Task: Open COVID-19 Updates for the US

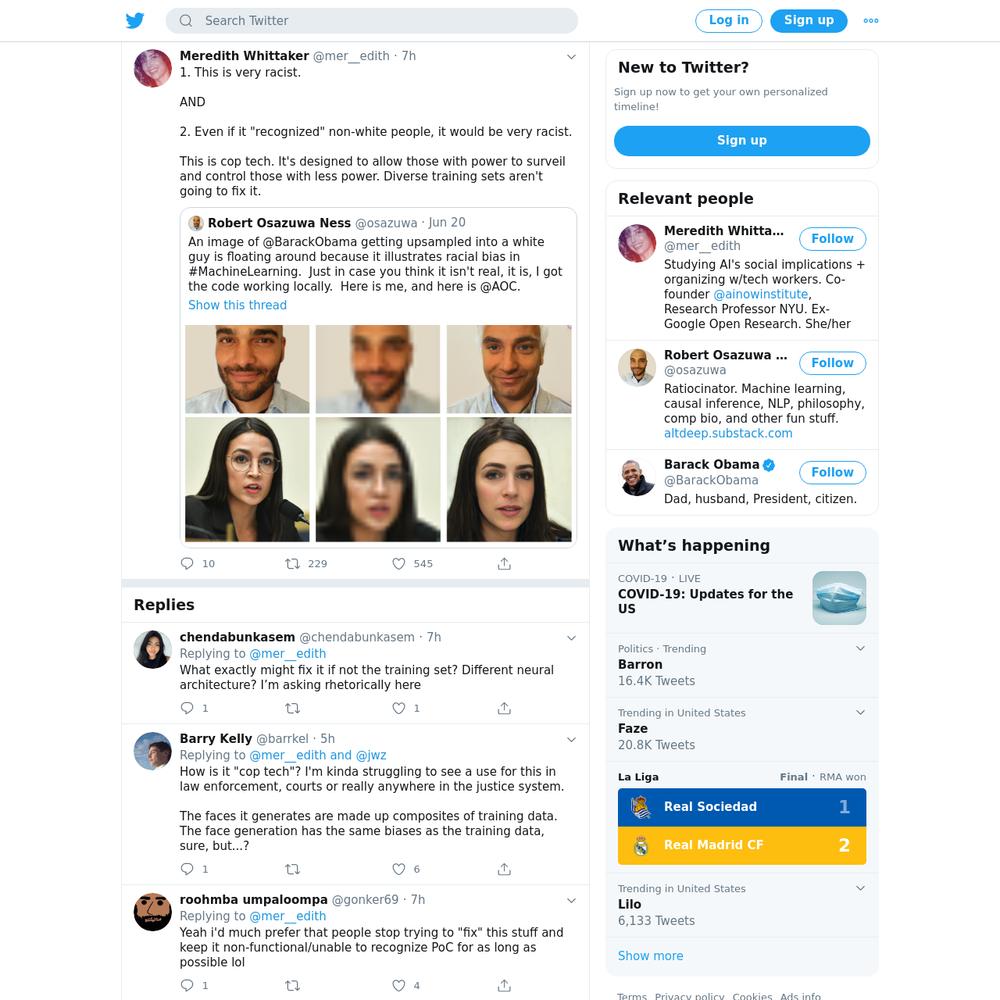Action: pyautogui.click(x=742, y=597)
